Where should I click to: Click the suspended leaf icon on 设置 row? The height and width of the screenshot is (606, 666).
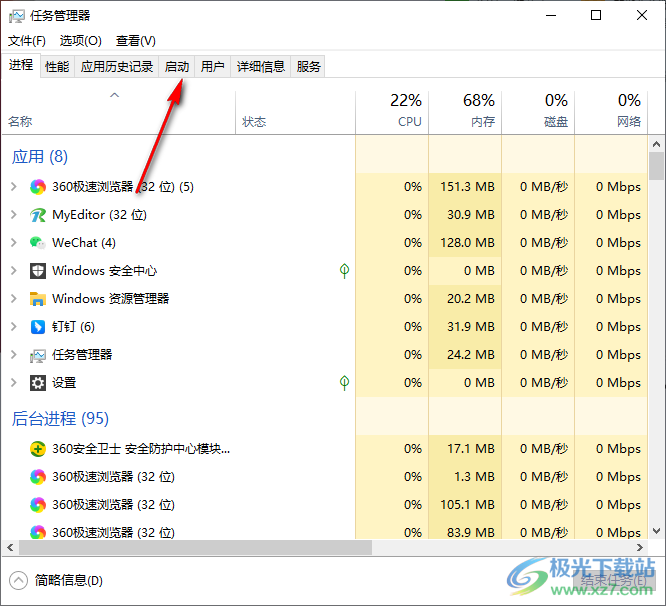[344, 383]
